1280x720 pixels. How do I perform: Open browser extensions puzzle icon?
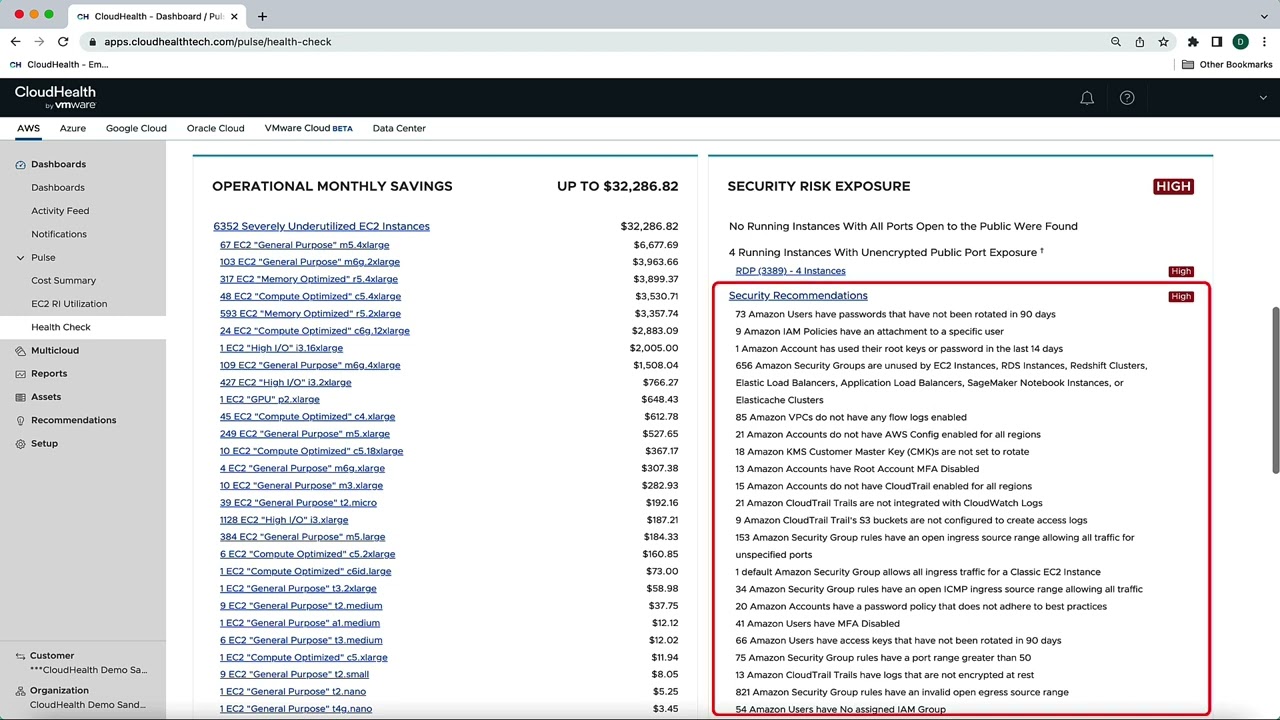(1193, 42)
